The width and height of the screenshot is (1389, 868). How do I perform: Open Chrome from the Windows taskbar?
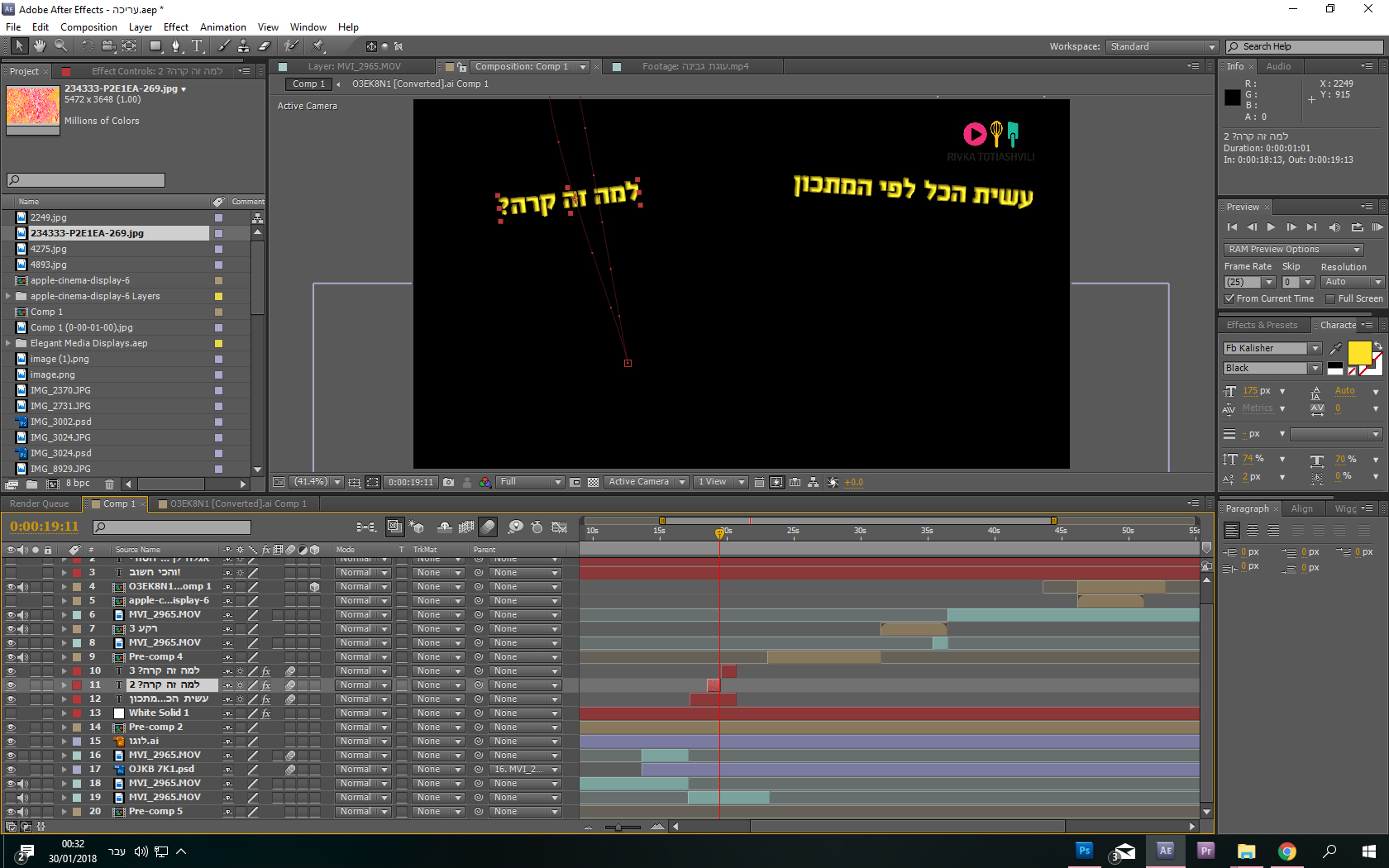click(1286, 851)
